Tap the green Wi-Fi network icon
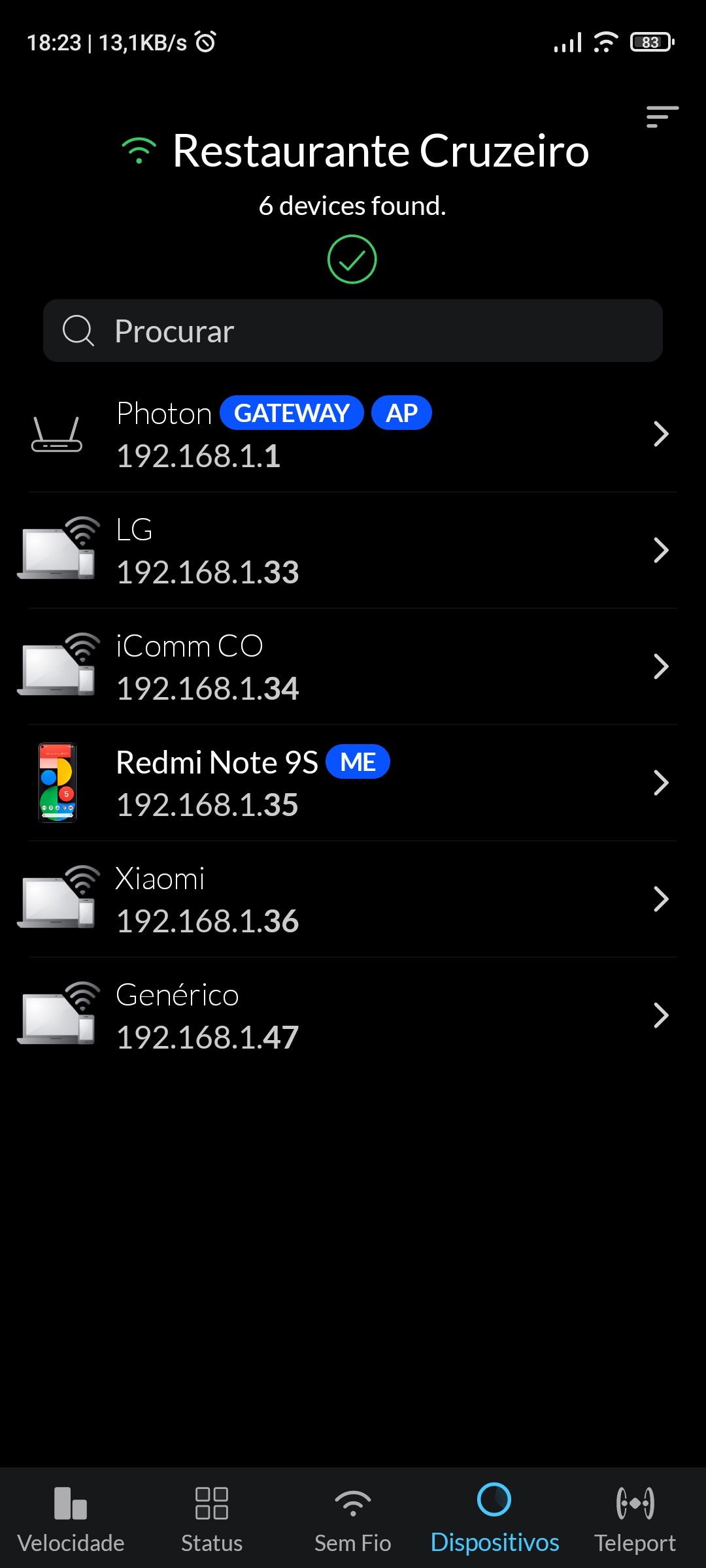 click(x=139, y=151)
